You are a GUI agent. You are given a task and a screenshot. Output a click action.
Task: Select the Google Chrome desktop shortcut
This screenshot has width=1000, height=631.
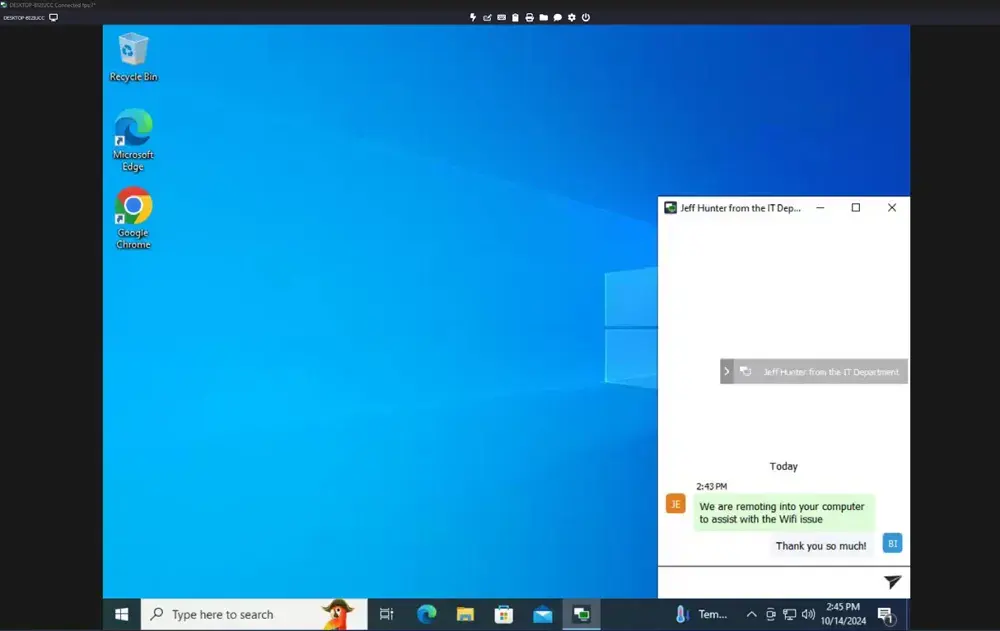pyautogui.click(x=133, y=218)
